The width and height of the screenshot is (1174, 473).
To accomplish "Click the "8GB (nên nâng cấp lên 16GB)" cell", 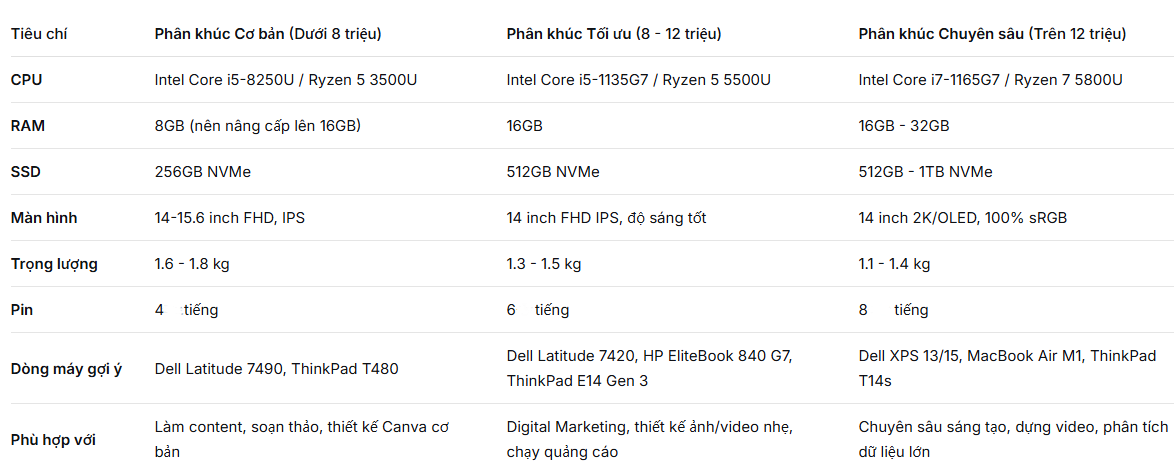I will point(258,126).
